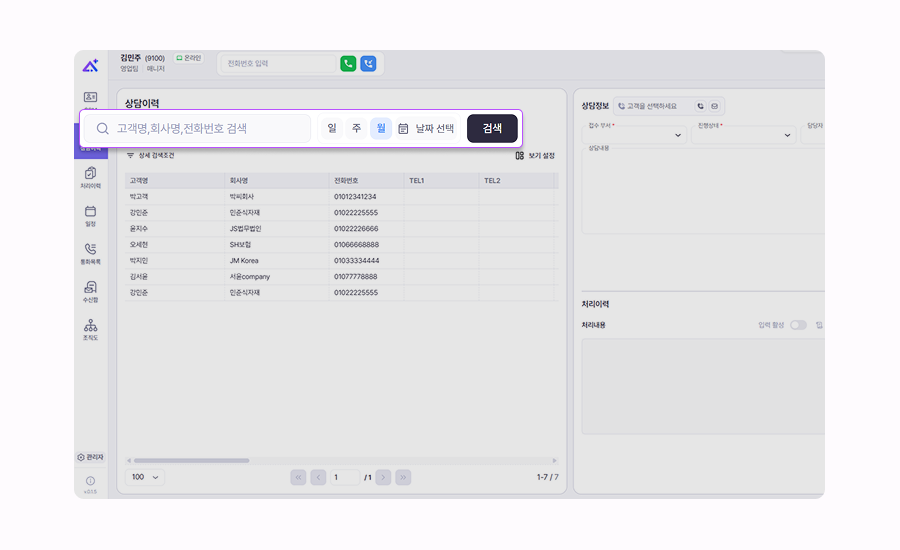Click the 전화번호 입력 phone field

278,63
